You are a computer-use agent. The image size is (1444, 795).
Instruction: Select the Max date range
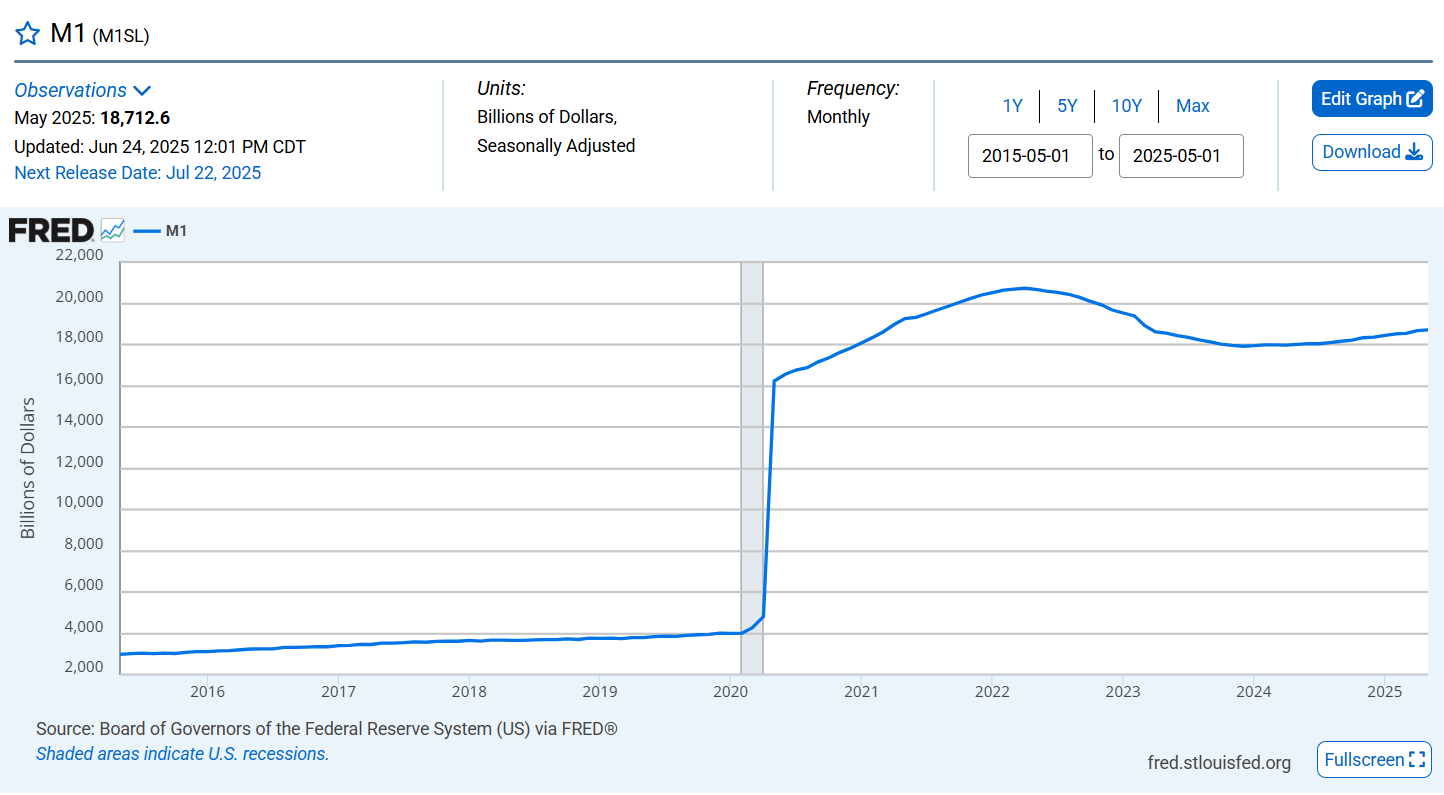1193,106
